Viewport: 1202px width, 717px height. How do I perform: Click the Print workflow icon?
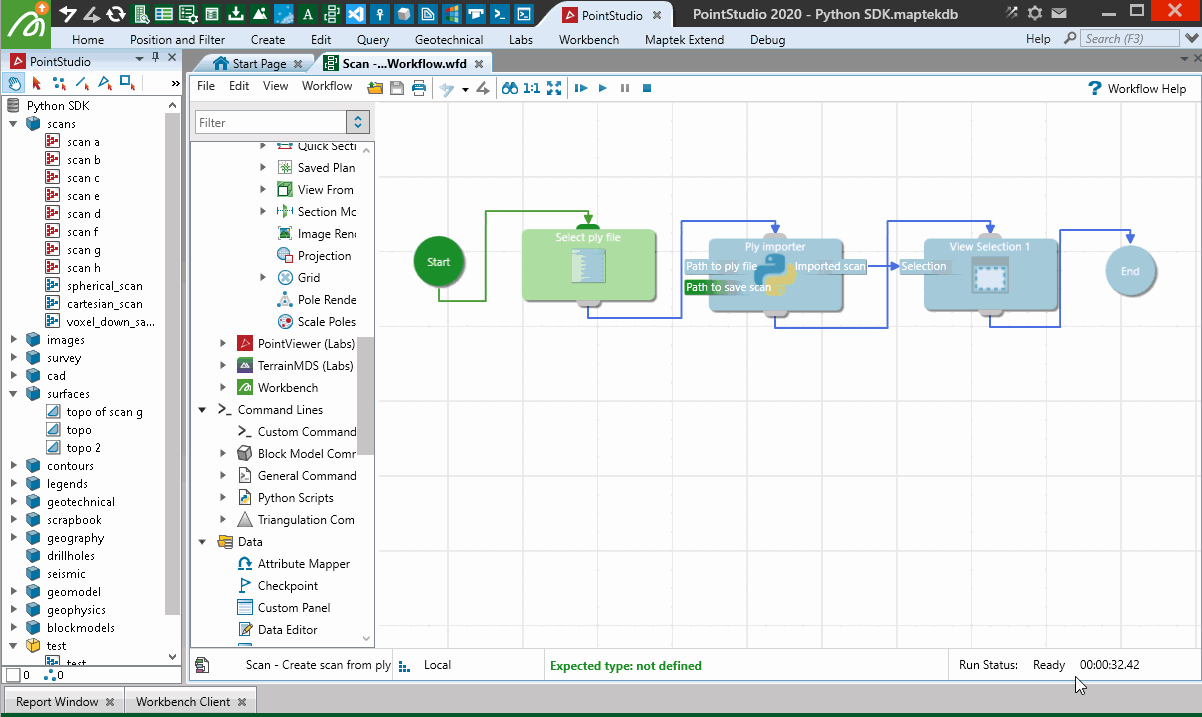(x=419, y=88)
